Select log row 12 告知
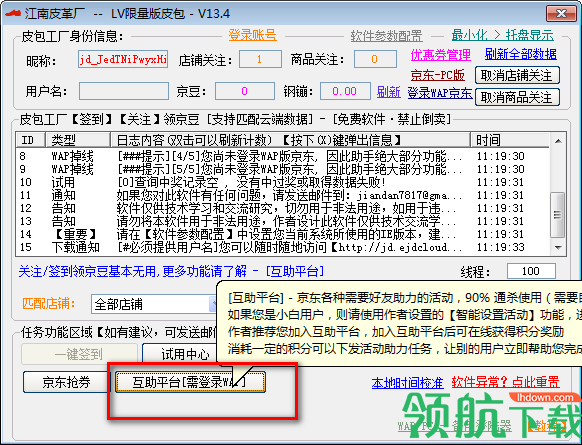 (x=282, y=208)
